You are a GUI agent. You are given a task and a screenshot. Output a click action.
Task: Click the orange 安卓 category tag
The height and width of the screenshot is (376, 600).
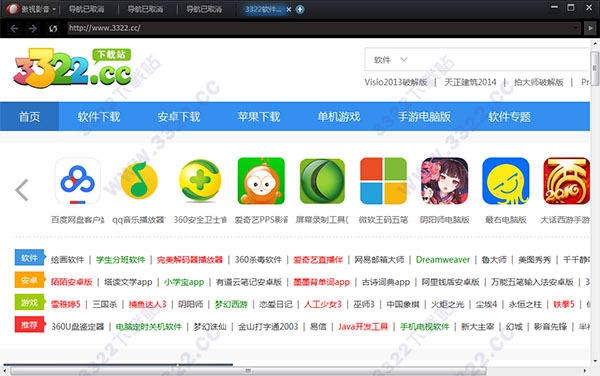tap(30, 280)
